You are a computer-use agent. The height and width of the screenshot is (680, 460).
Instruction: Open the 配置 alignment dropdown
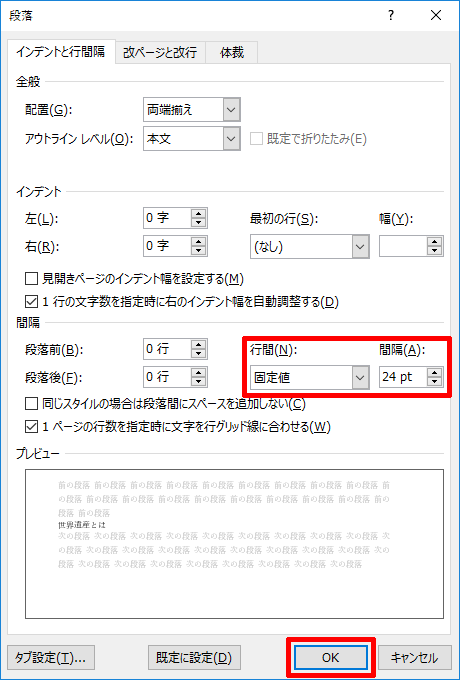pos(232,110)
